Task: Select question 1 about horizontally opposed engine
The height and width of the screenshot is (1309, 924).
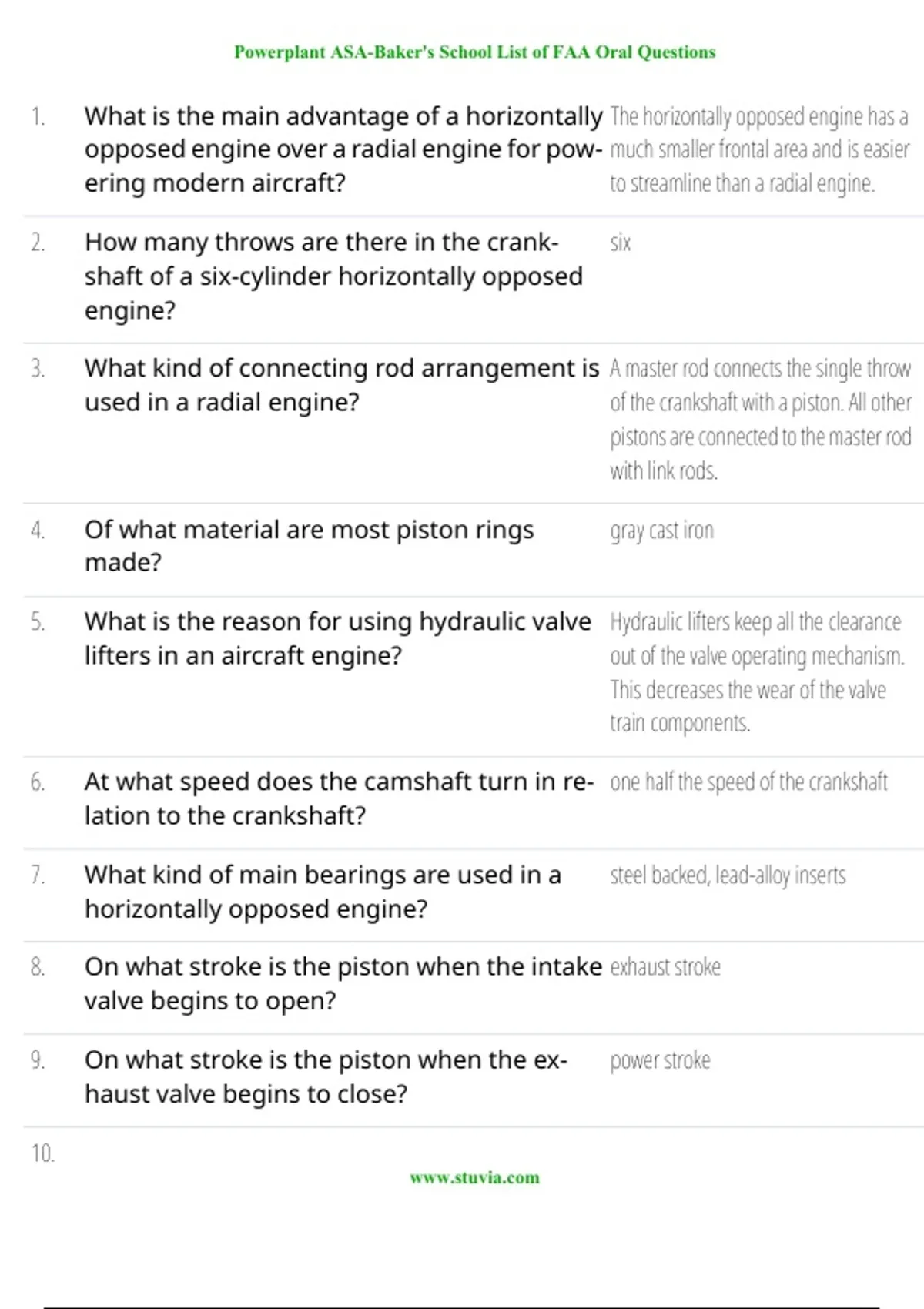Action: [x=343, y=149]
